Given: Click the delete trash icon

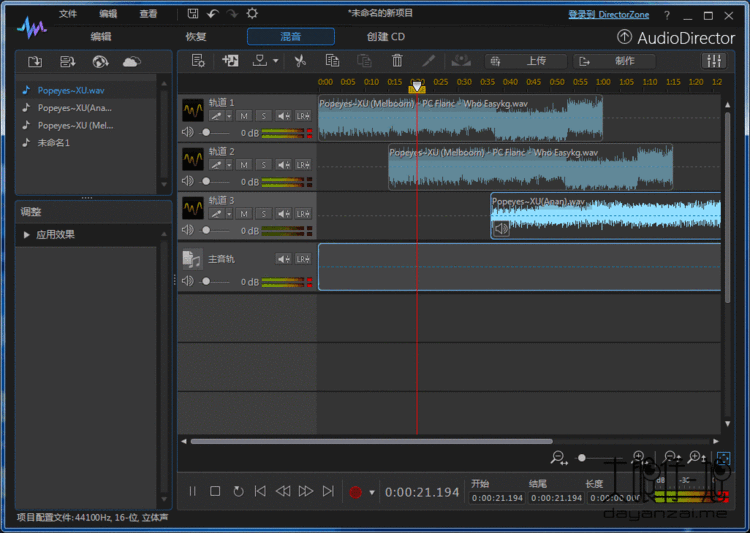Looking at the screenshot, I should tap(397, 61).
